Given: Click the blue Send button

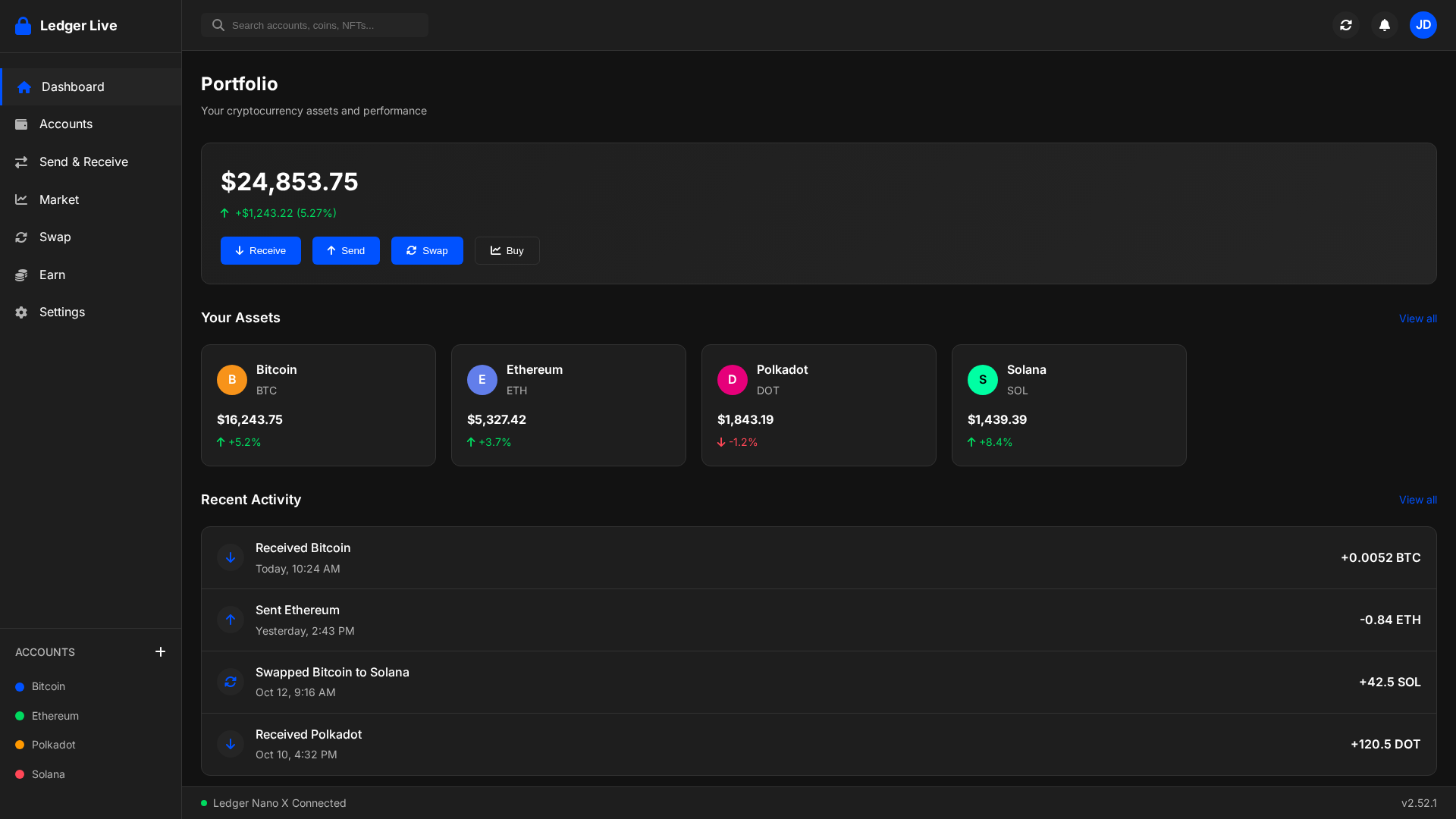Looking at the screenshot, I should coord(346,251).
